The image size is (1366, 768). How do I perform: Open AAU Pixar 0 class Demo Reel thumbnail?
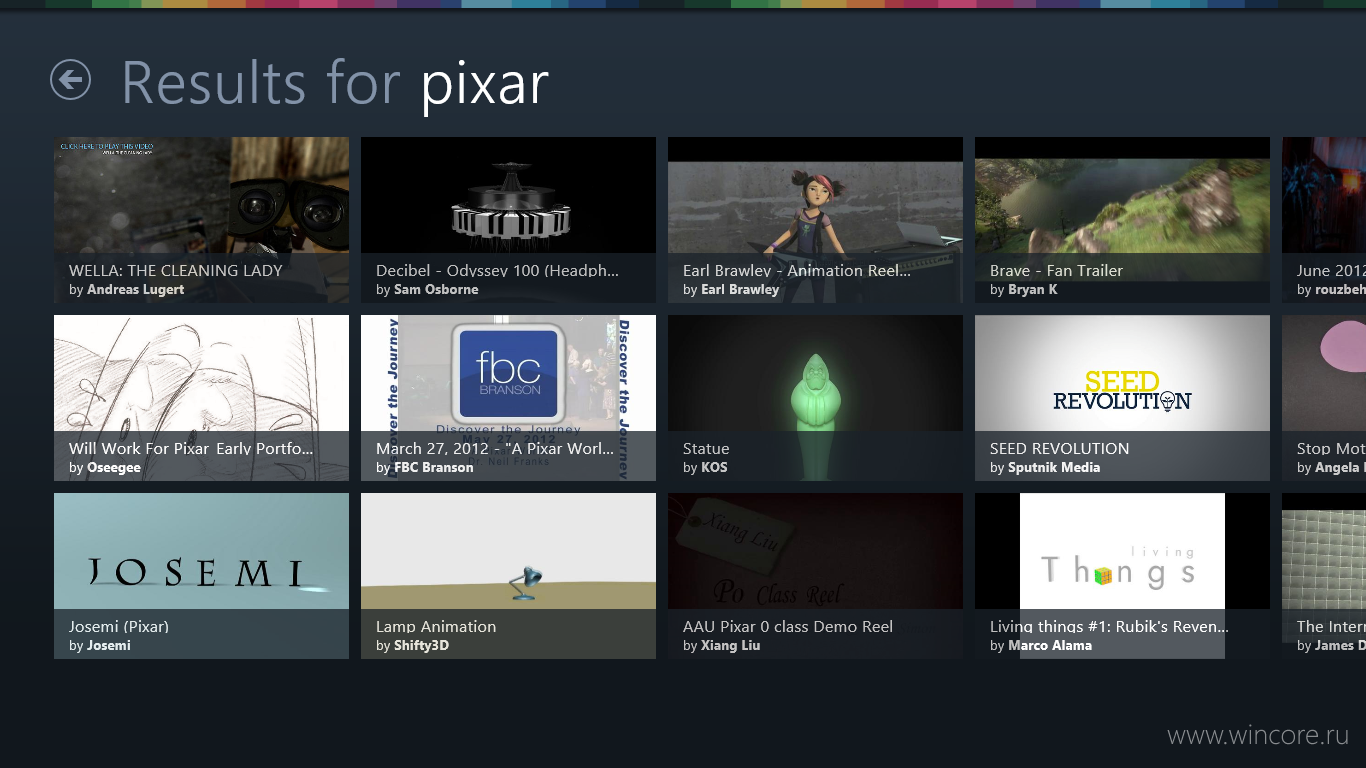[x=815, y=576]
